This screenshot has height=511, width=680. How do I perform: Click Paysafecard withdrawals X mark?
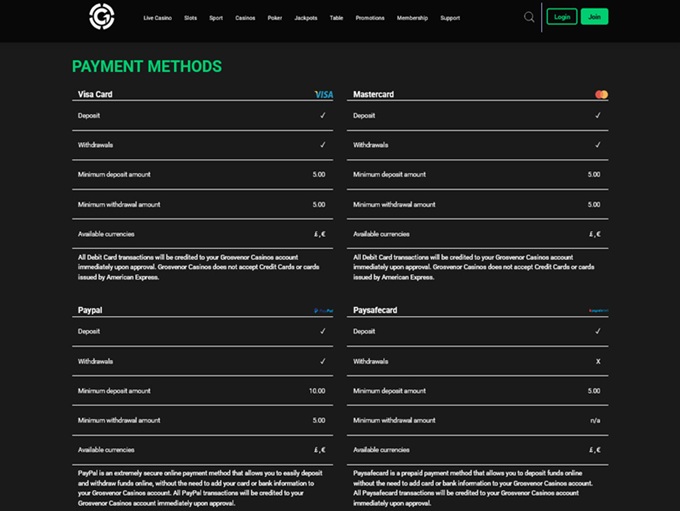point(598,361)
